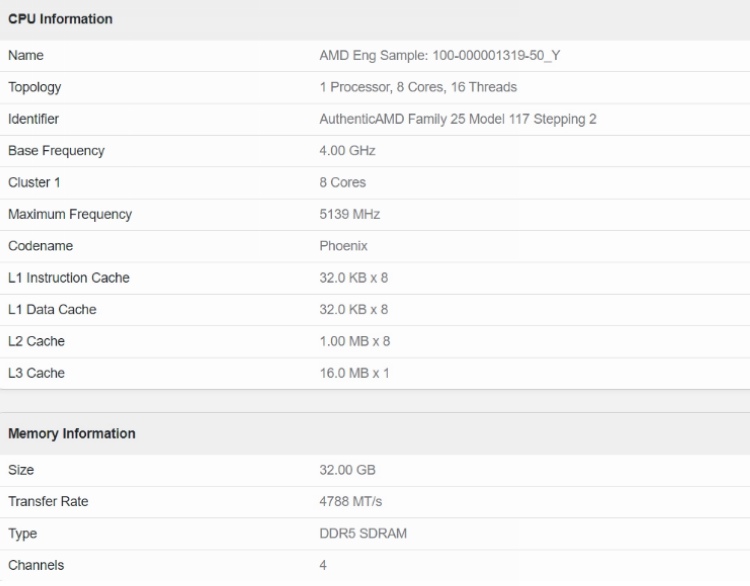This screenshot has width=750, height=586.
Task: Click the Memory Information section header
Action: [72, 434]
